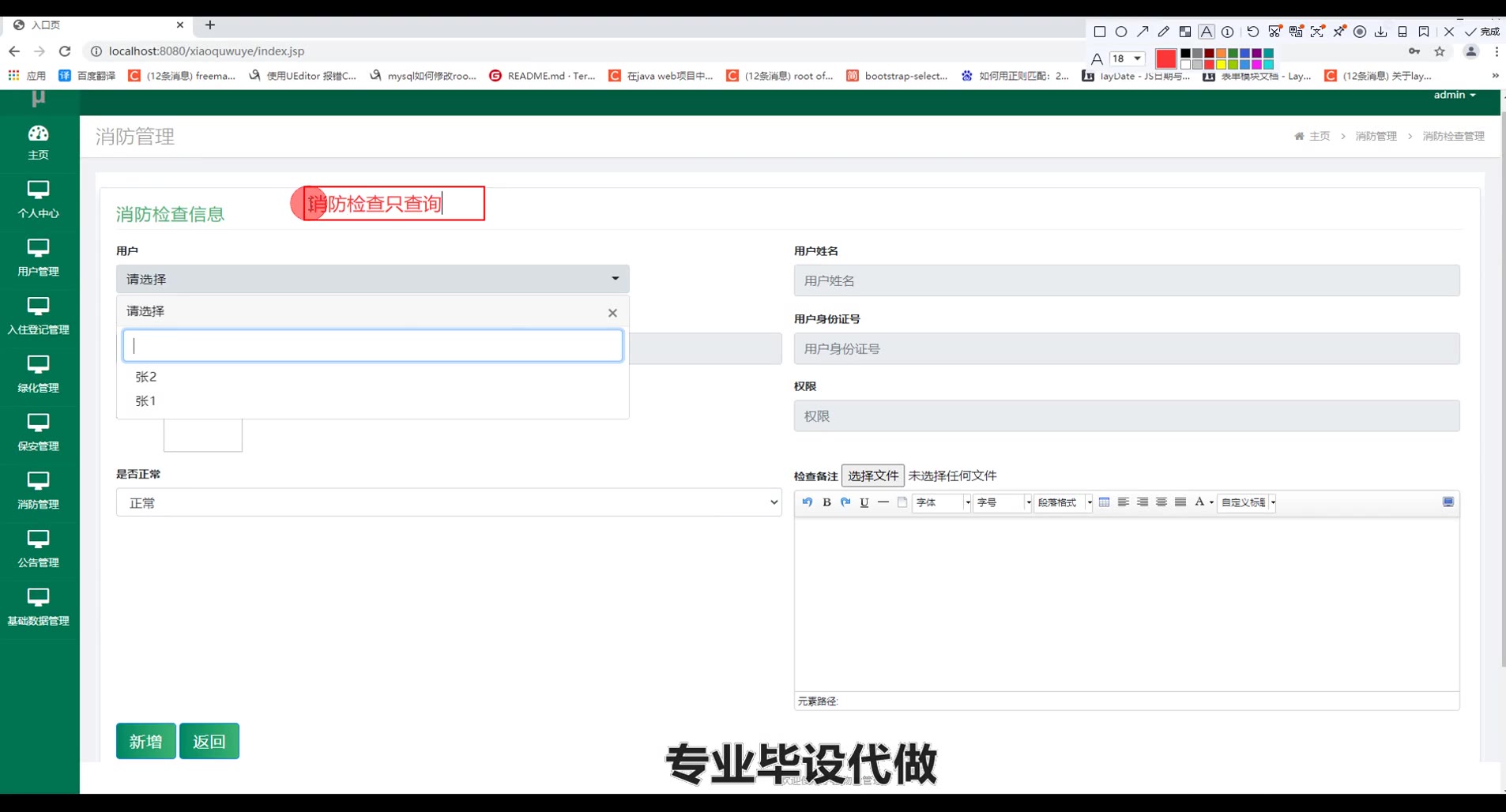Select the text annotation tool
Viewport: 1506px width, 812px height.
1207,32
